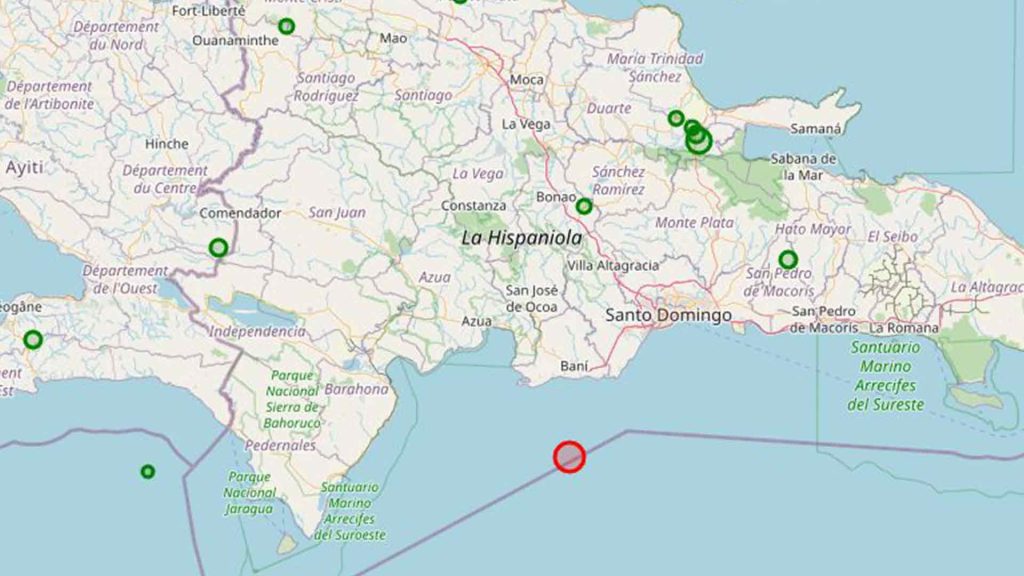This screenshot has height=576, width=1024.
Task: Select the largest green circle near Samaná bay
Action: click(699, 142)
